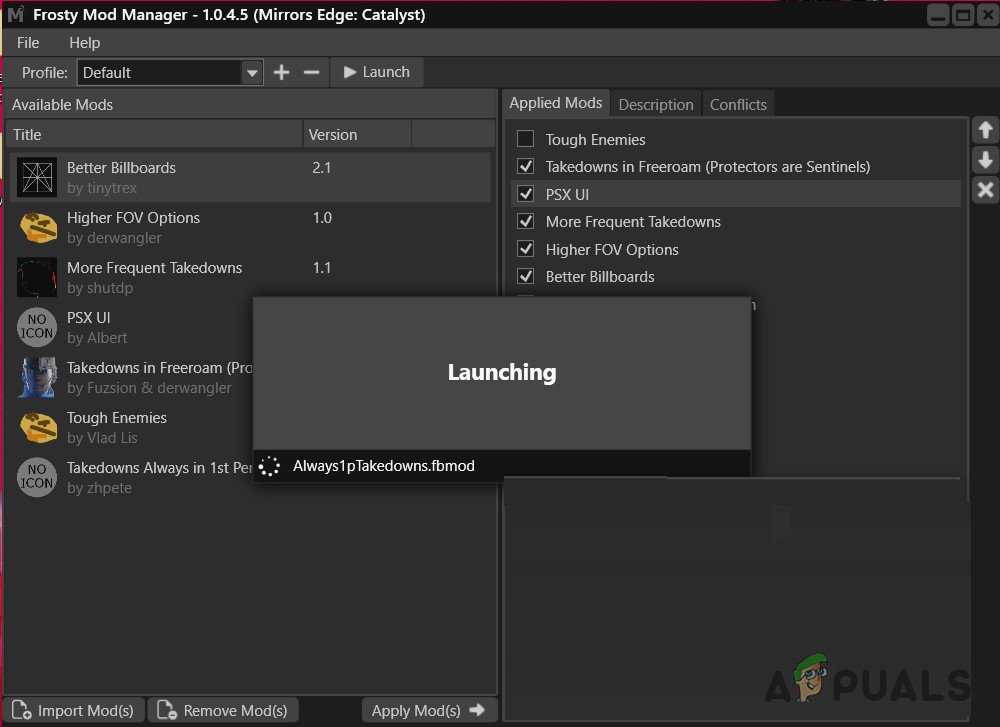Click the remove profile minus icon
This screenshot has height=727, width=1000.
[x=313, y=72]
